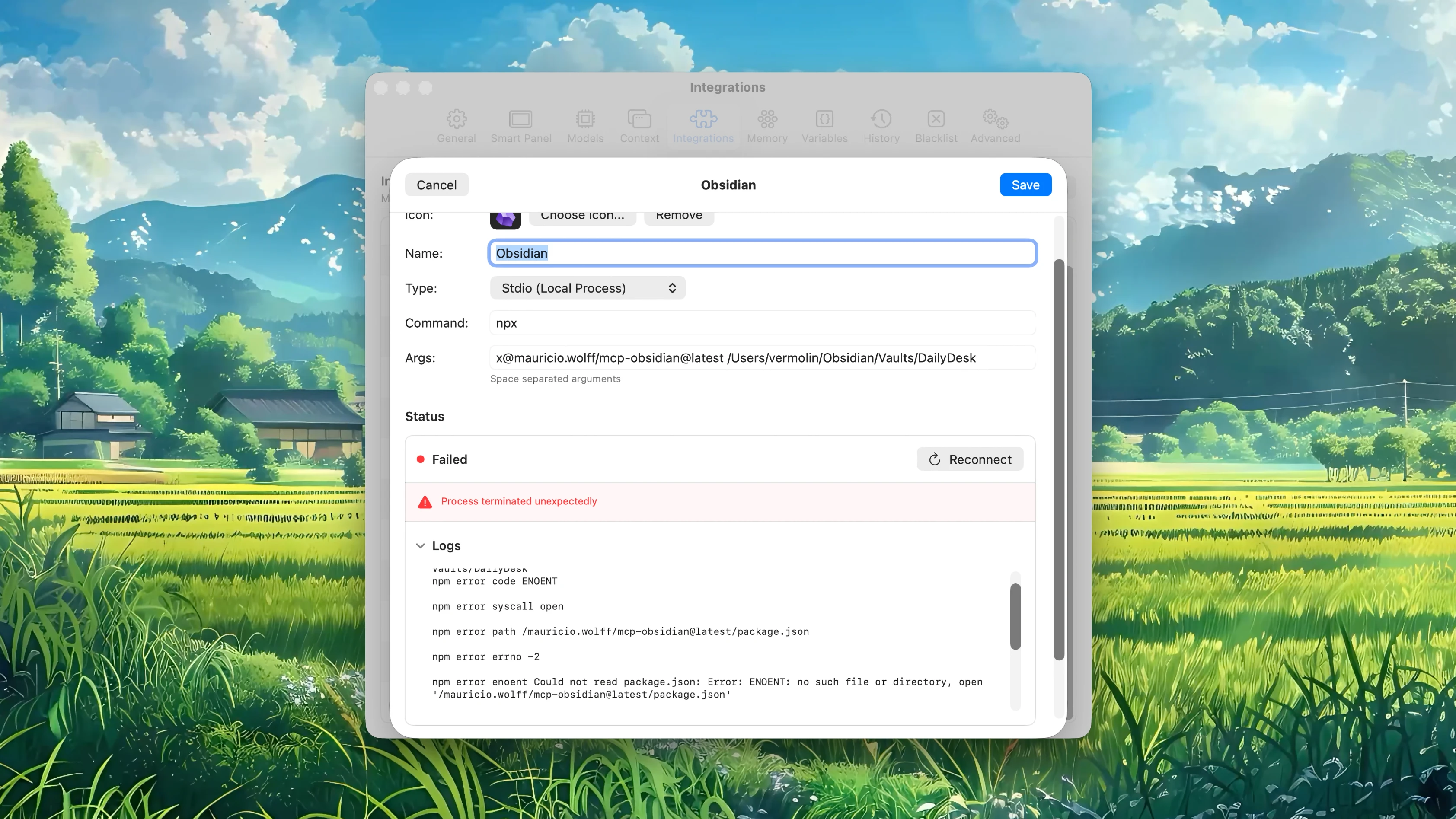Open the Type dropdown showing Stdio

[587, 288]
